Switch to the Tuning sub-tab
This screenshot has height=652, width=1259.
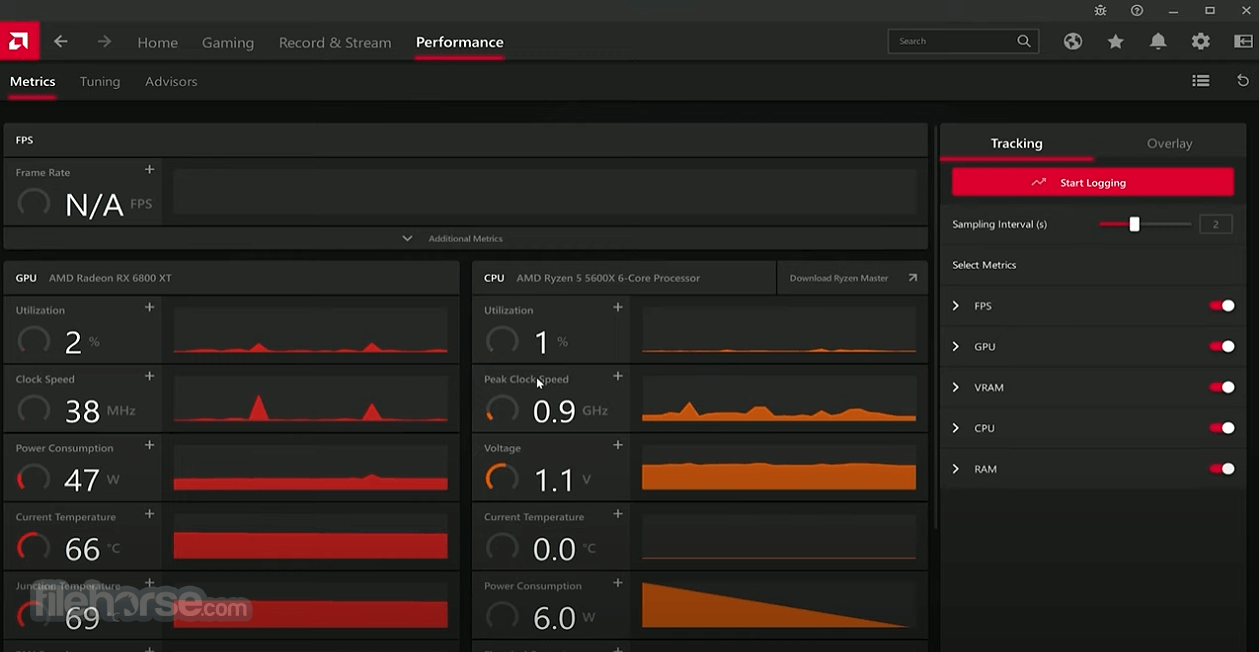[100, 82]
